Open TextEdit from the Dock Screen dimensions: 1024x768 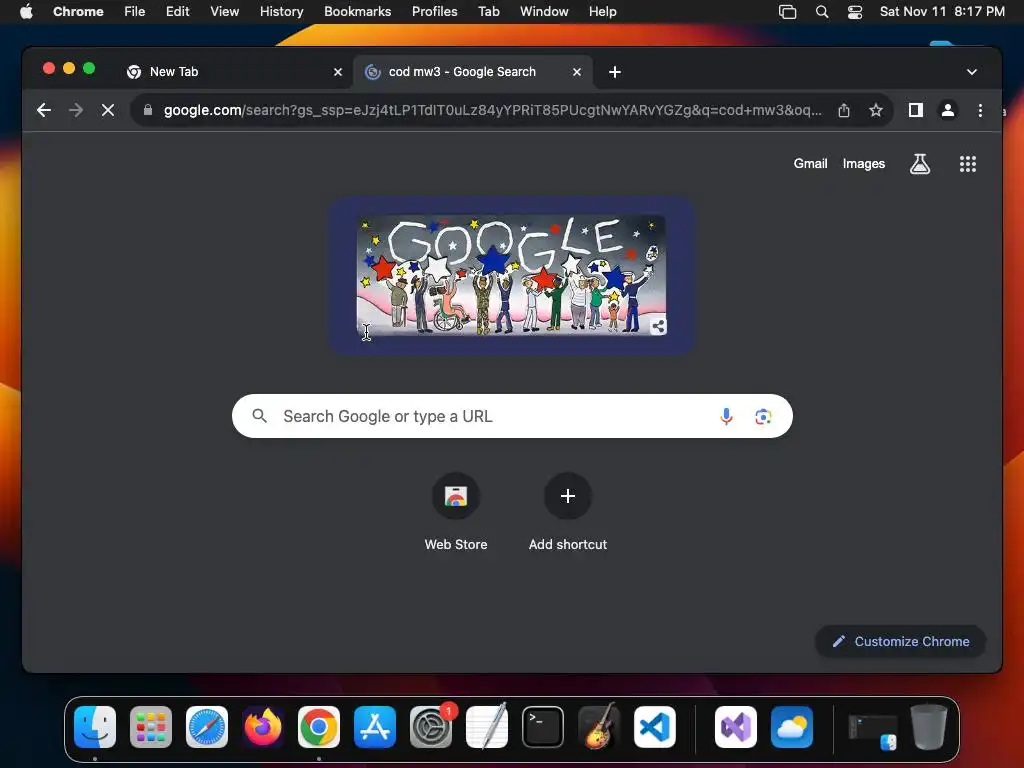tap(487, 727)
